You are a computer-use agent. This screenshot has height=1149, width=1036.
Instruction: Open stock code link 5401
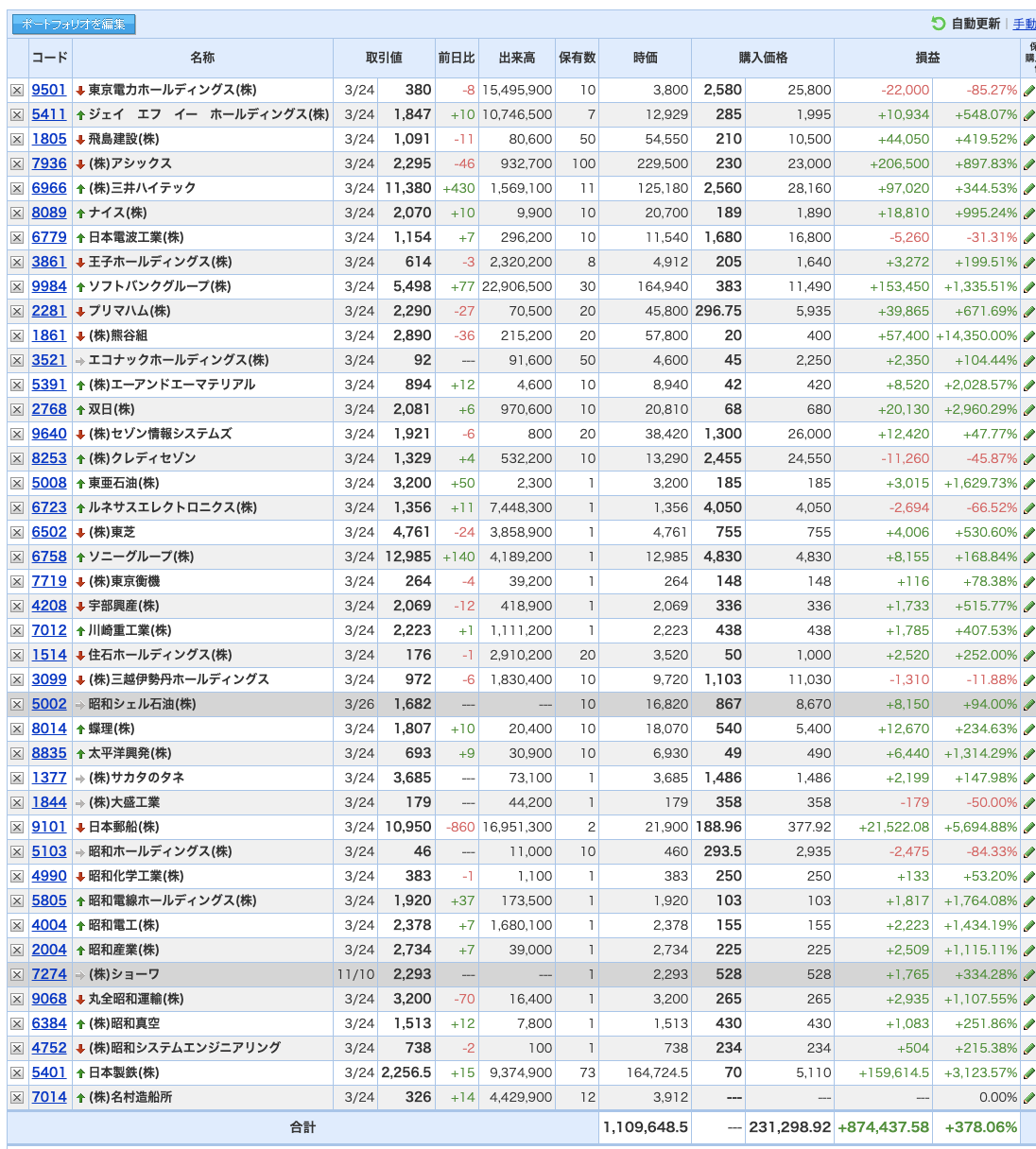click(x=49, y=1072)
